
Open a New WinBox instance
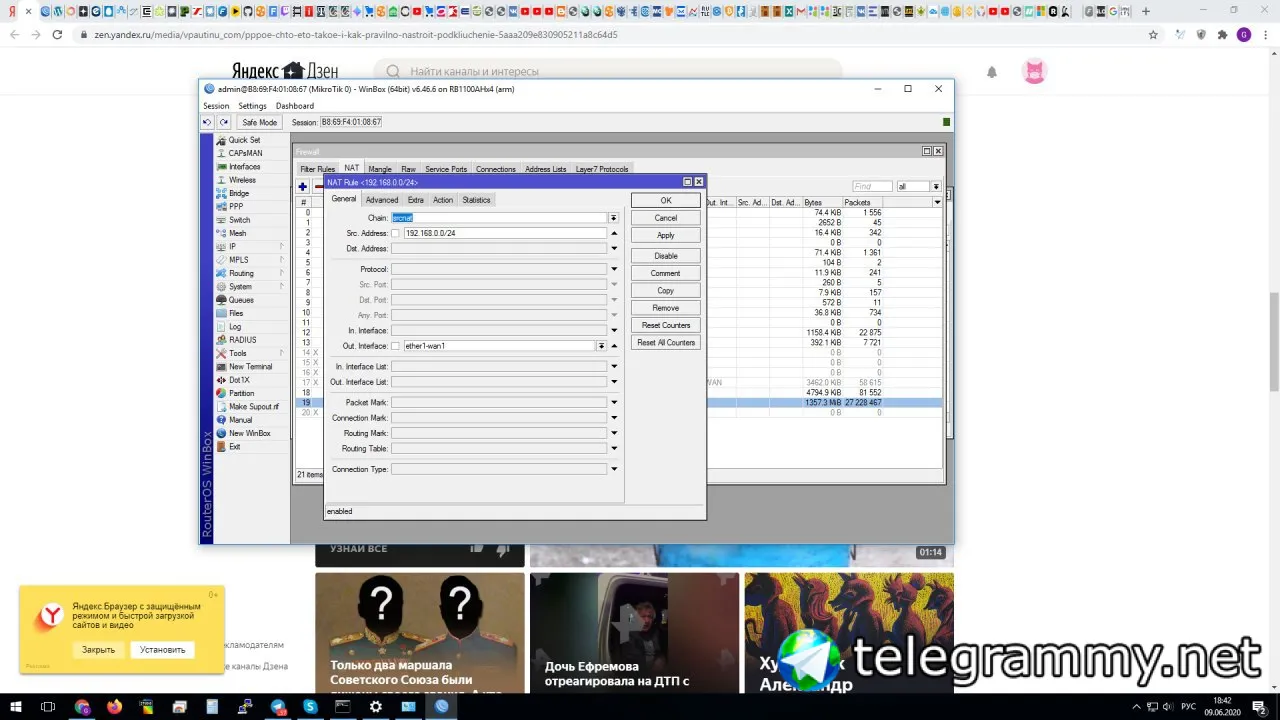tap(249, 433)
